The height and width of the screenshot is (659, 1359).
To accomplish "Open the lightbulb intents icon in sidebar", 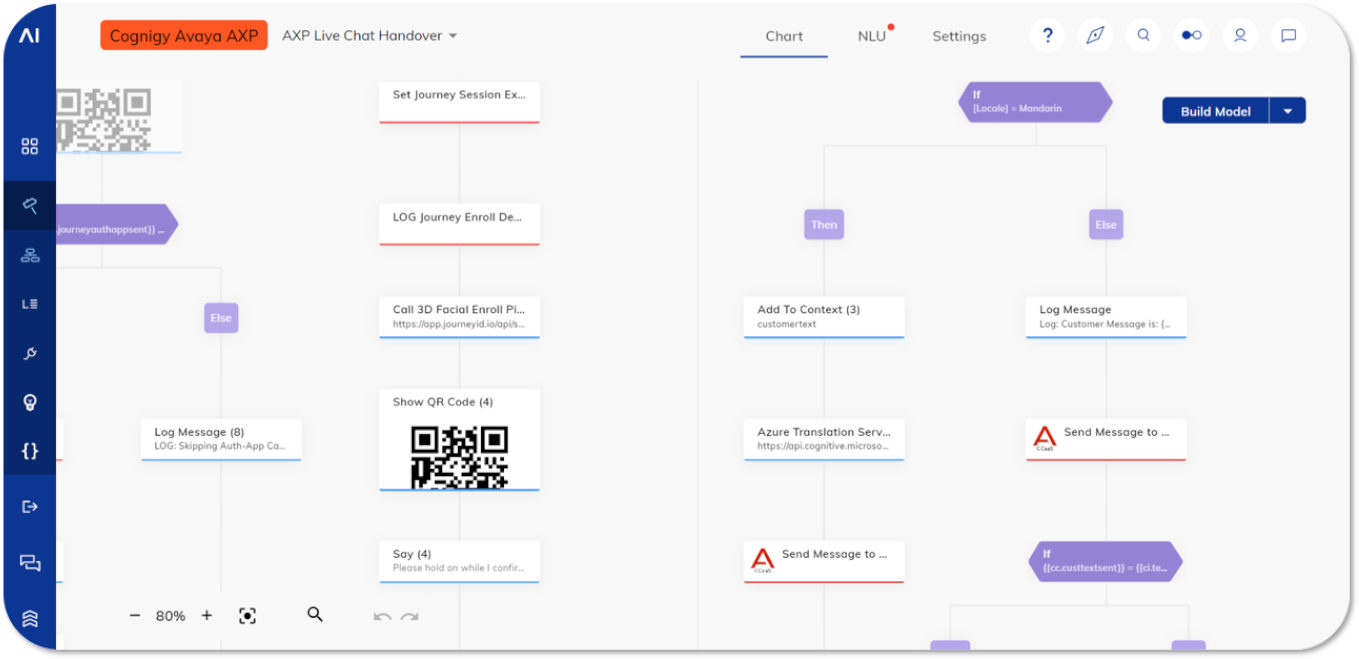I will 29,402.
